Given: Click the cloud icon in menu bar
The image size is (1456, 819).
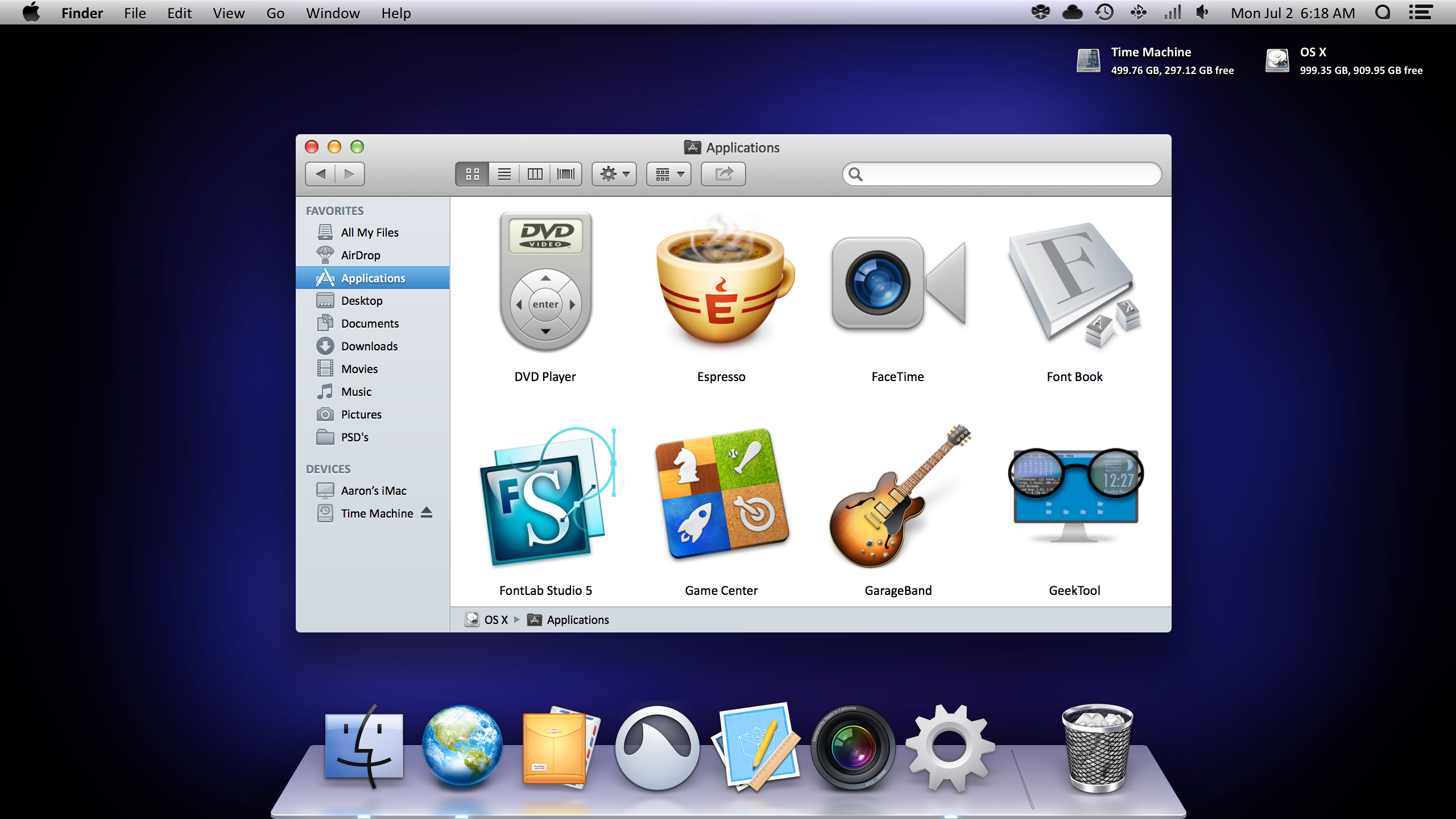Looking at the screenshot, I should point(1072,13).
